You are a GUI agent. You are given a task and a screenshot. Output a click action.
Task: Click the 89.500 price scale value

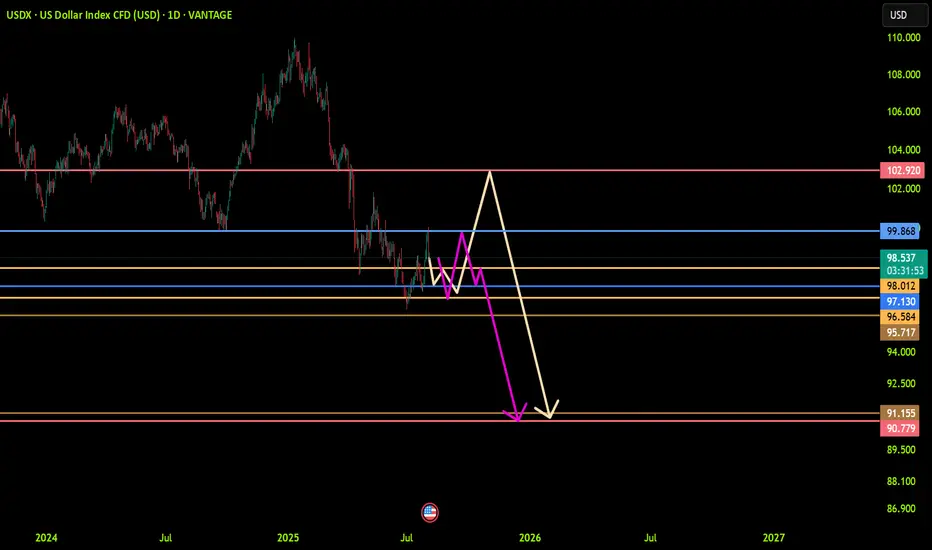(x=901, y=450)
